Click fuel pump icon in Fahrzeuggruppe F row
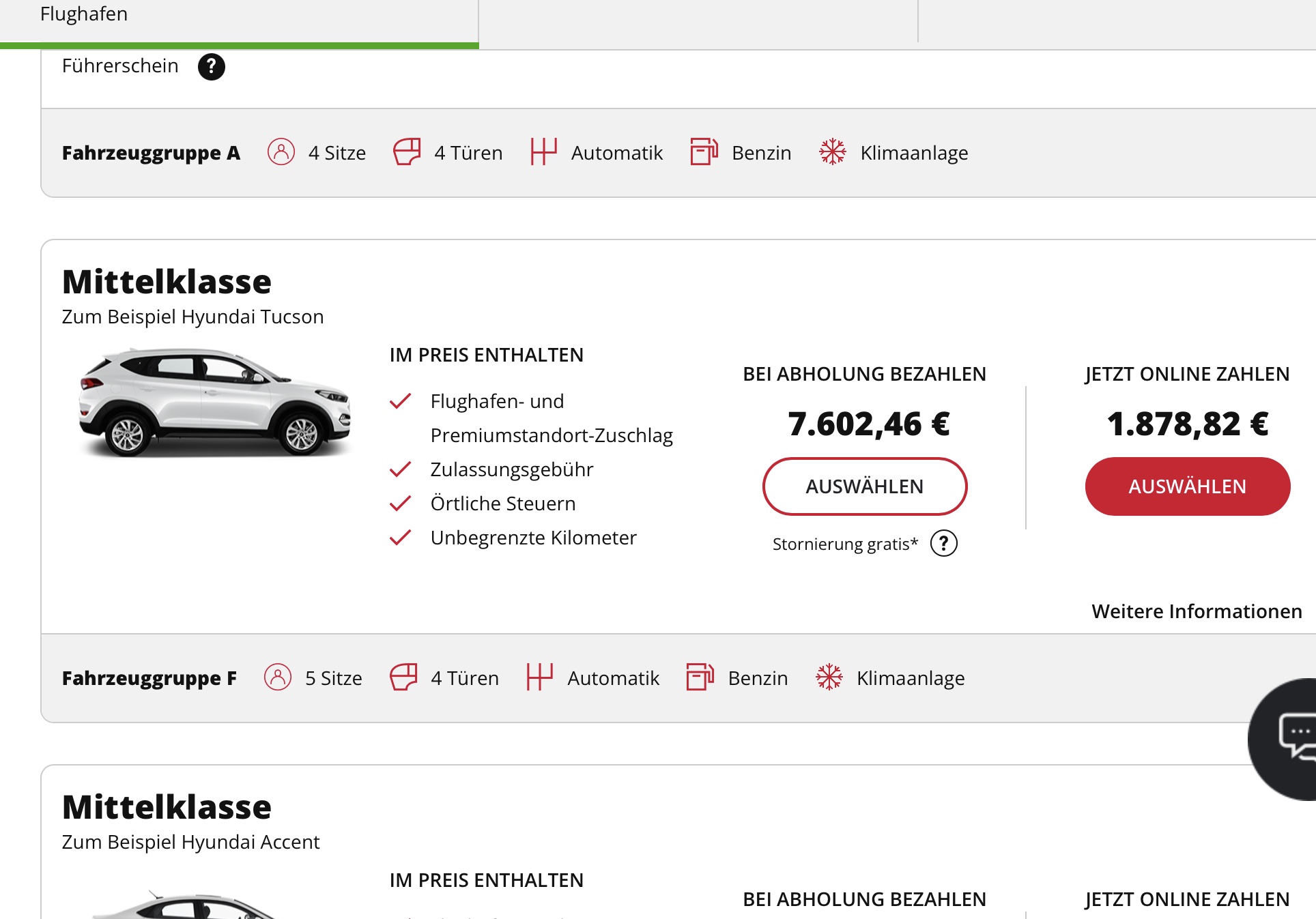 pyautogui.click(x=700, y=677)
